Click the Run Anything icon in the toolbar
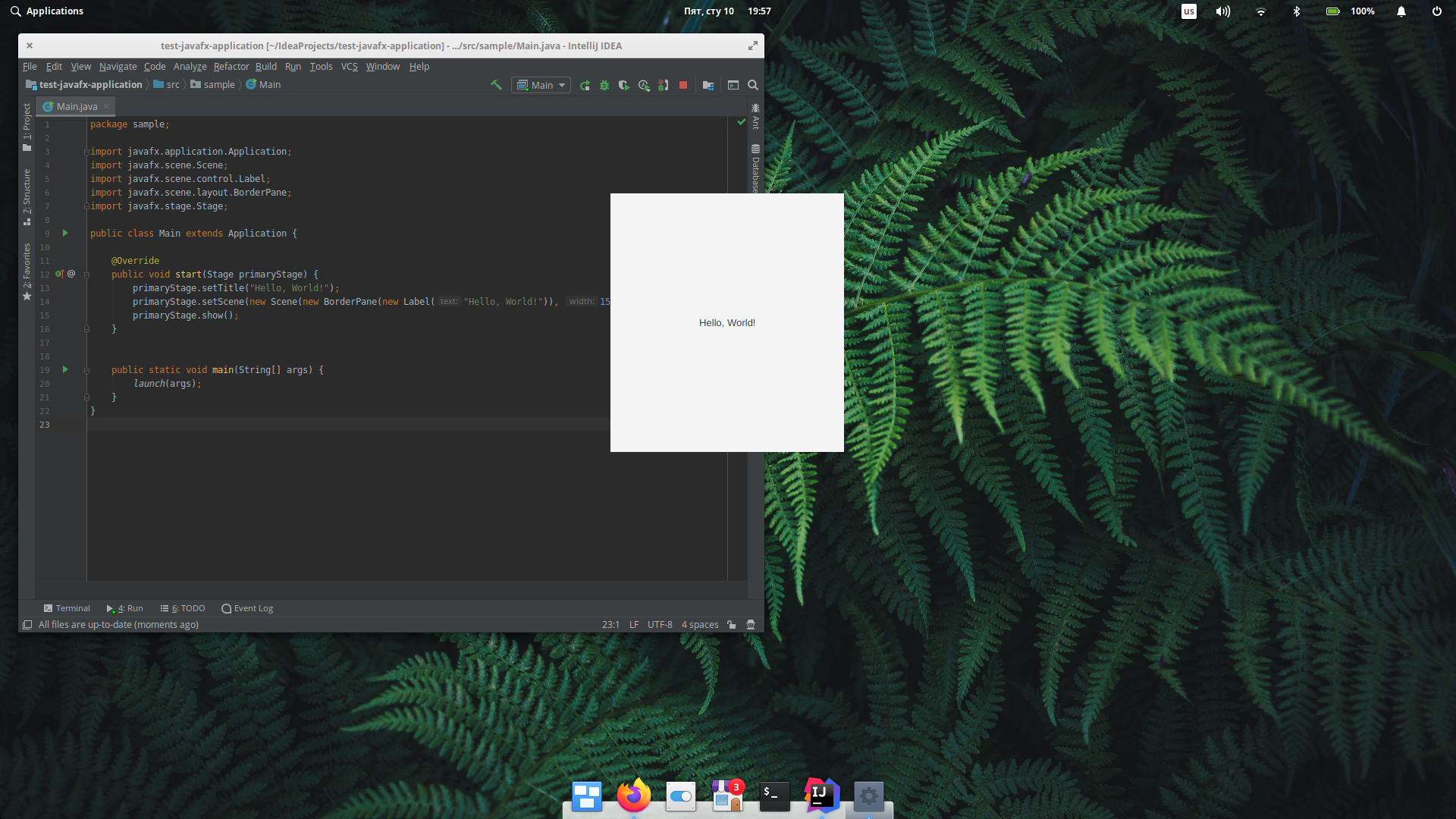Screen dimensions: 1456x819 click(x=733, y=85)
